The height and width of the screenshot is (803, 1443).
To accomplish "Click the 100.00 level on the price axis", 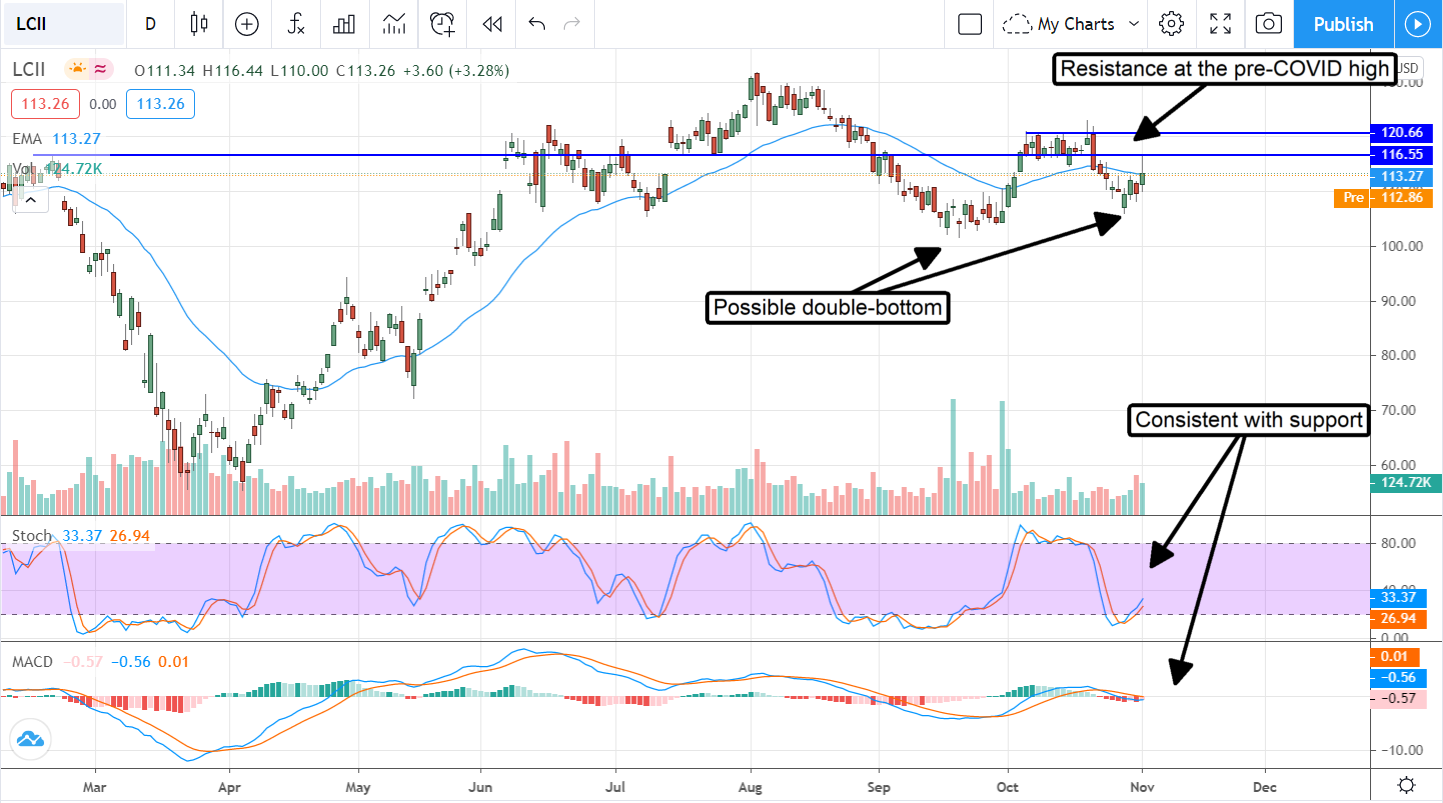I will pos(1402,246).
